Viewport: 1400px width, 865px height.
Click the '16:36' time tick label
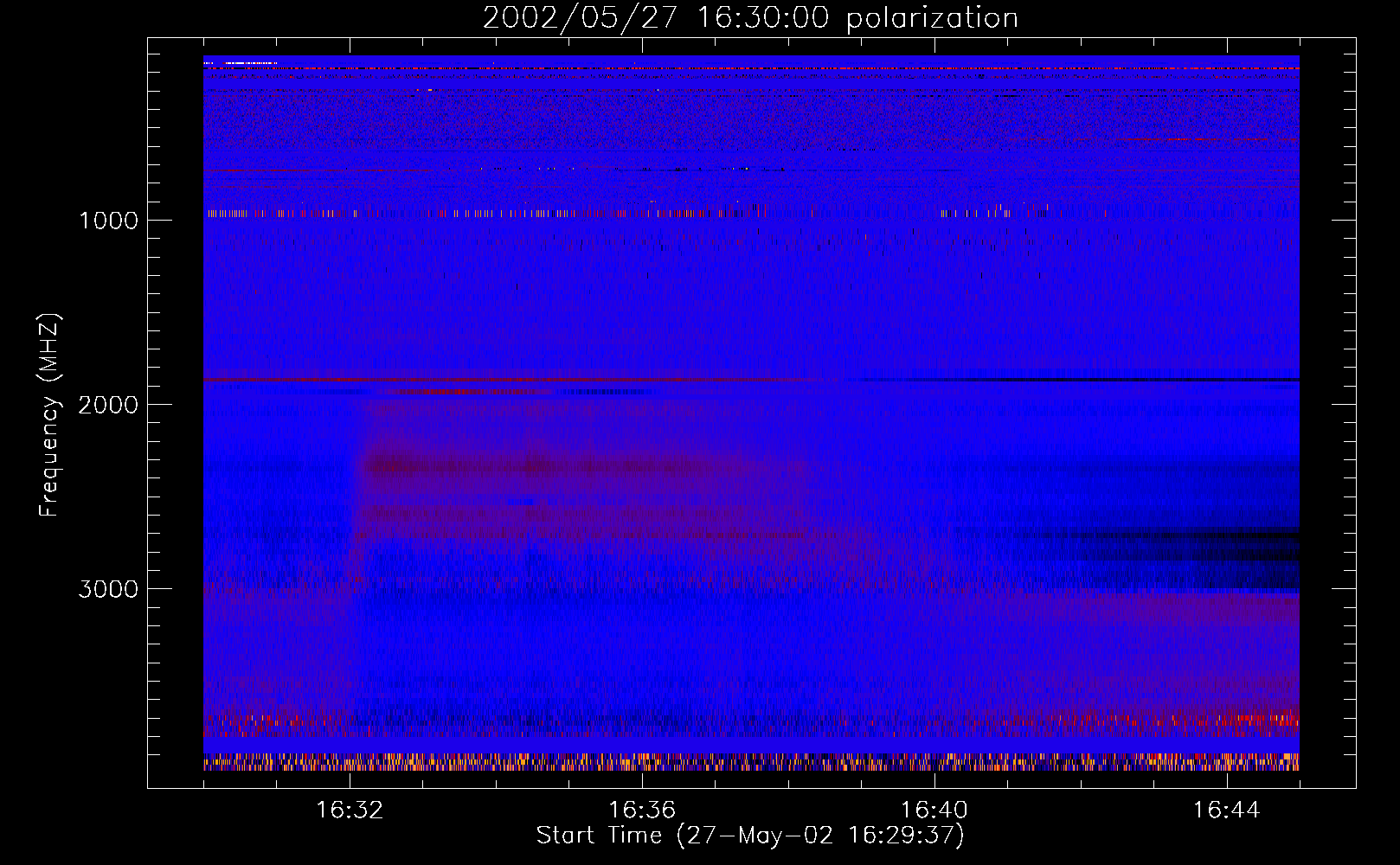pyautogui.click(x=642, y=811)
